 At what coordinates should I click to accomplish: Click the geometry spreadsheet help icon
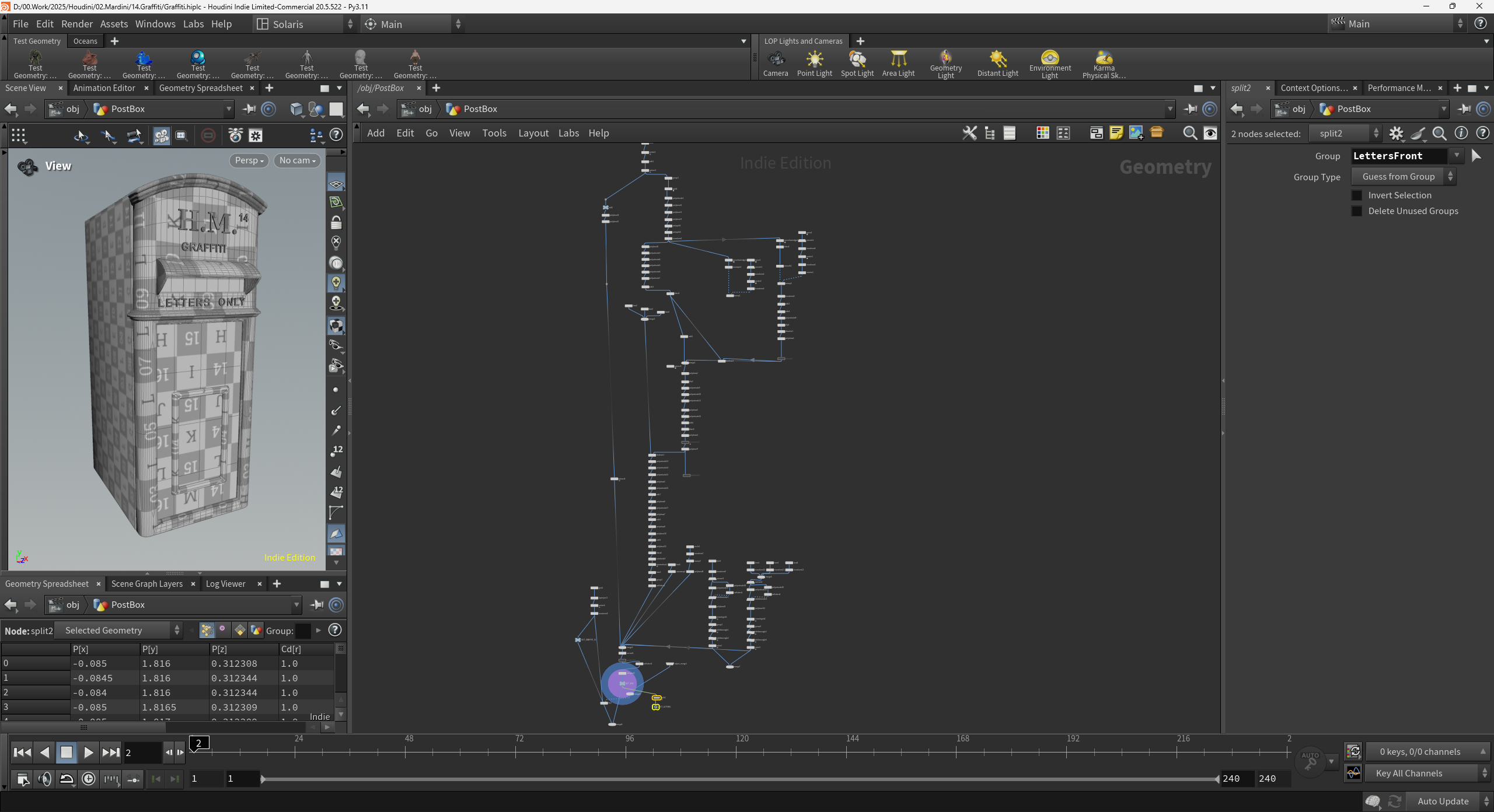coord(335,630)
